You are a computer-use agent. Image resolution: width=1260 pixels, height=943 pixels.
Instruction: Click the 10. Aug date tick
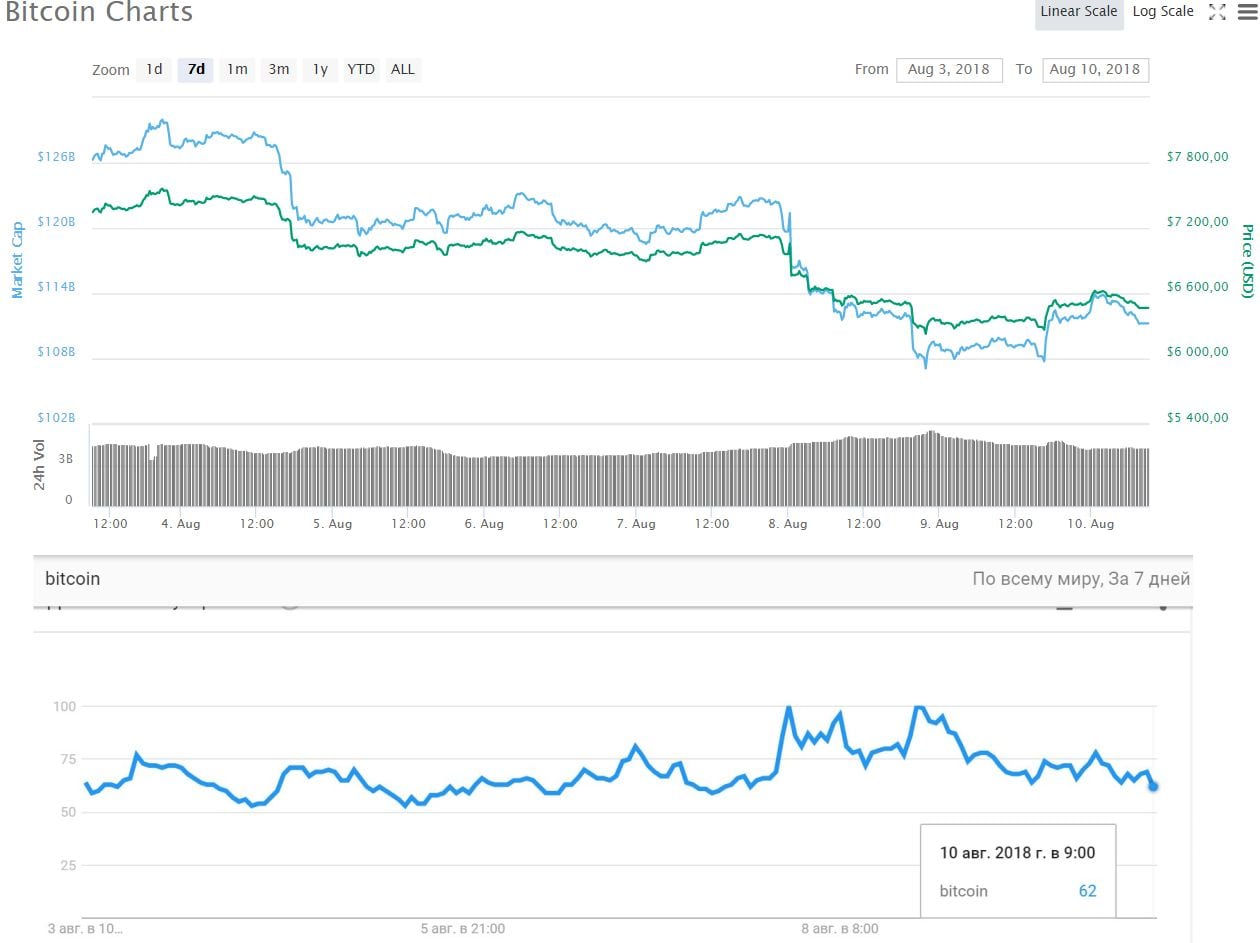pos(1091,524)
